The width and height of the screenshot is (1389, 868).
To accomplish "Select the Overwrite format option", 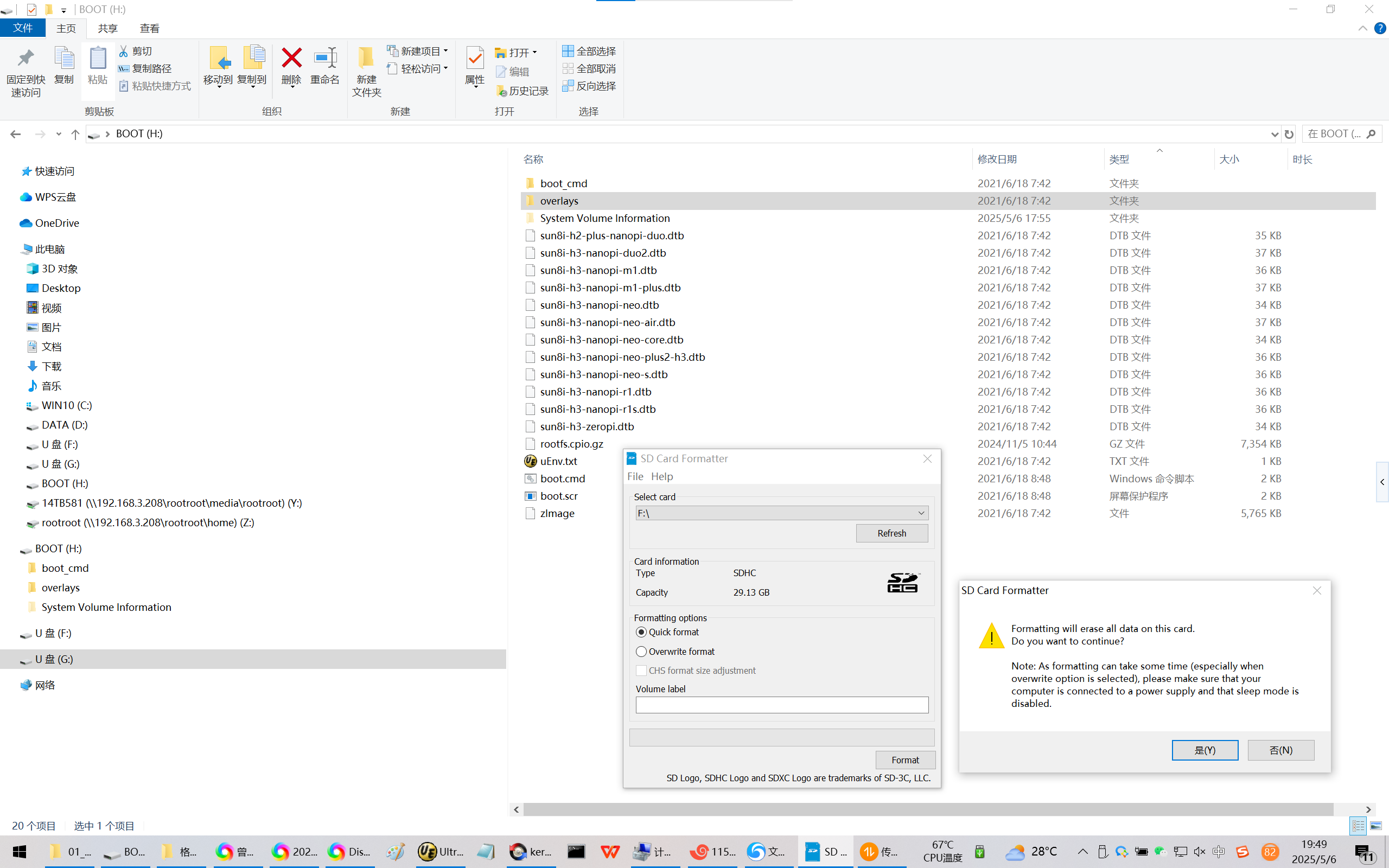I will point(642,652).
